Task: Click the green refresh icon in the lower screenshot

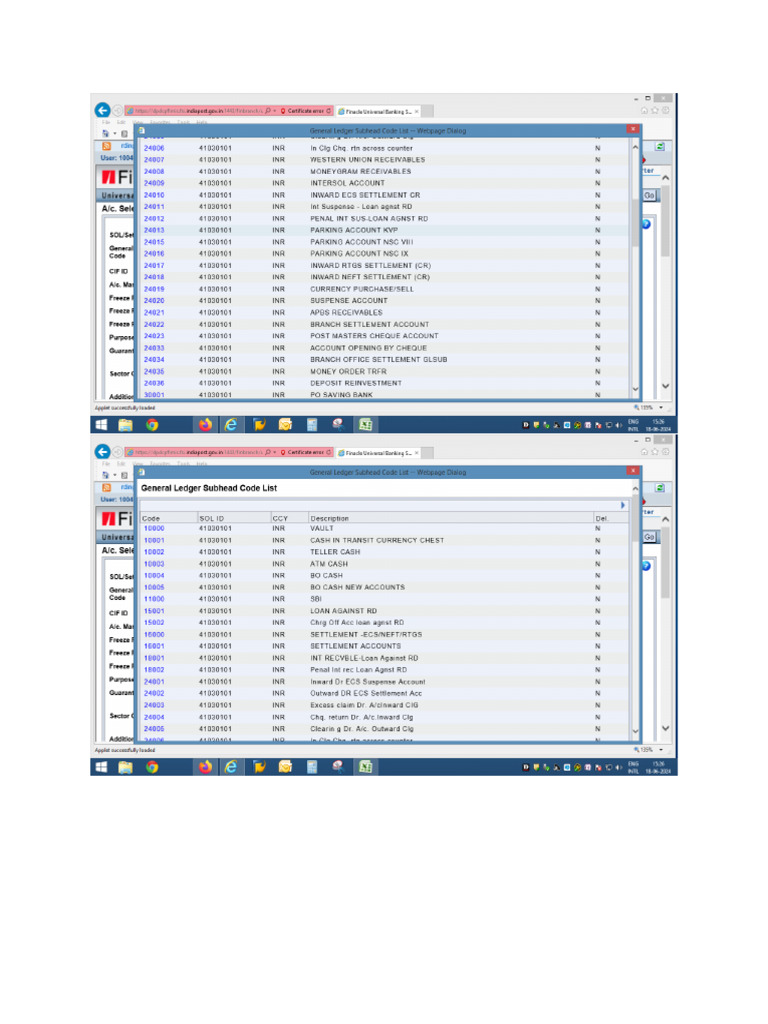Action: coord(660,488)
